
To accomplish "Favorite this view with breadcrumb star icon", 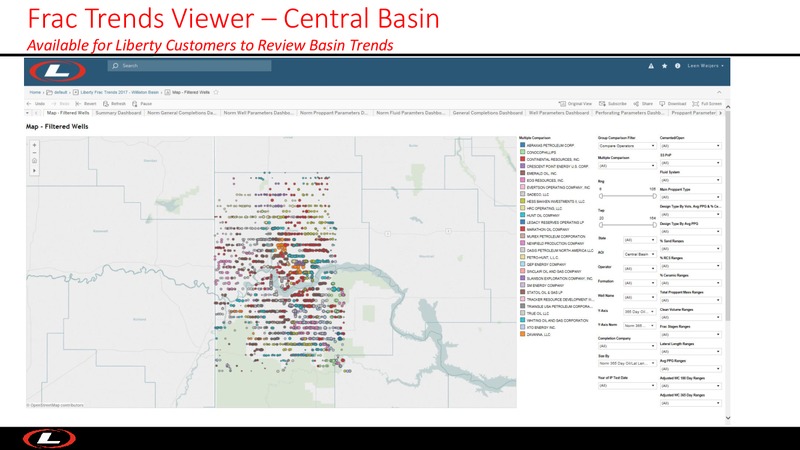I will [x=216, y=92].
